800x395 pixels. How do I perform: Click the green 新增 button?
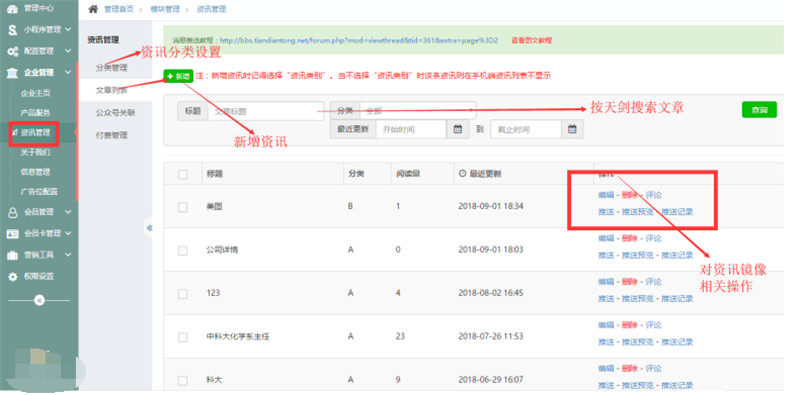178,76
